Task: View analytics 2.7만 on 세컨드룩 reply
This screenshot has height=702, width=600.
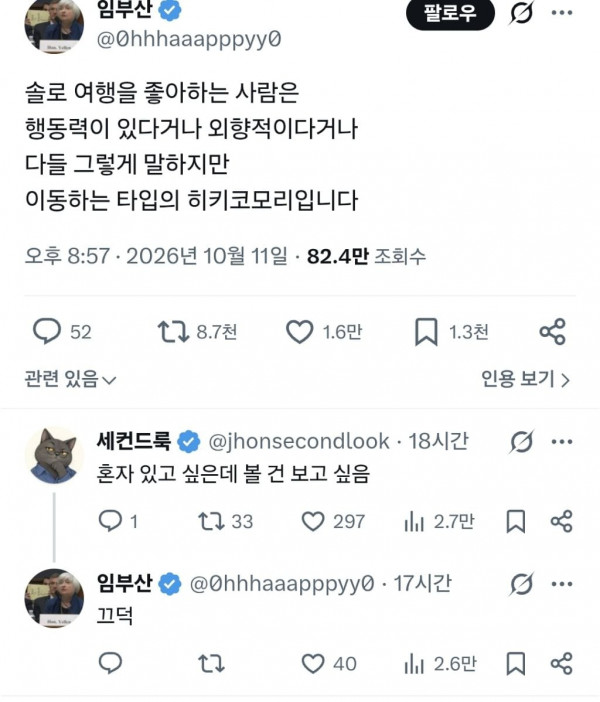Action: pyautogui.click(x=439, y=522)
